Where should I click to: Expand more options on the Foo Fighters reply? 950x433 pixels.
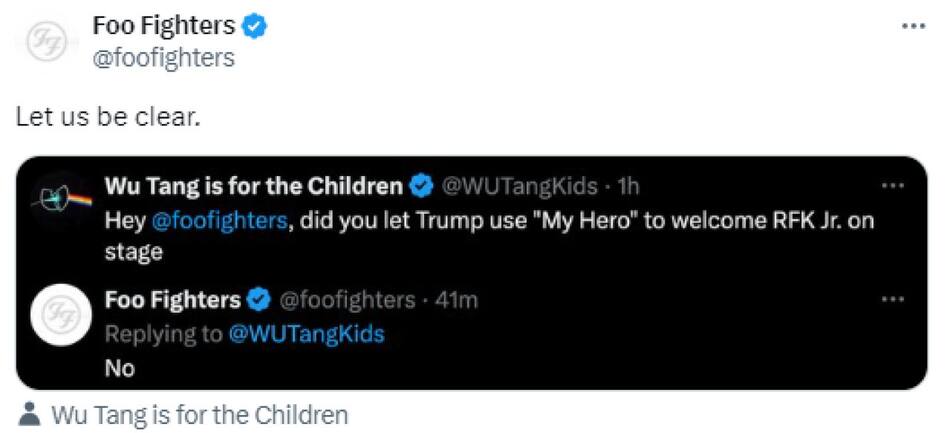892,300
